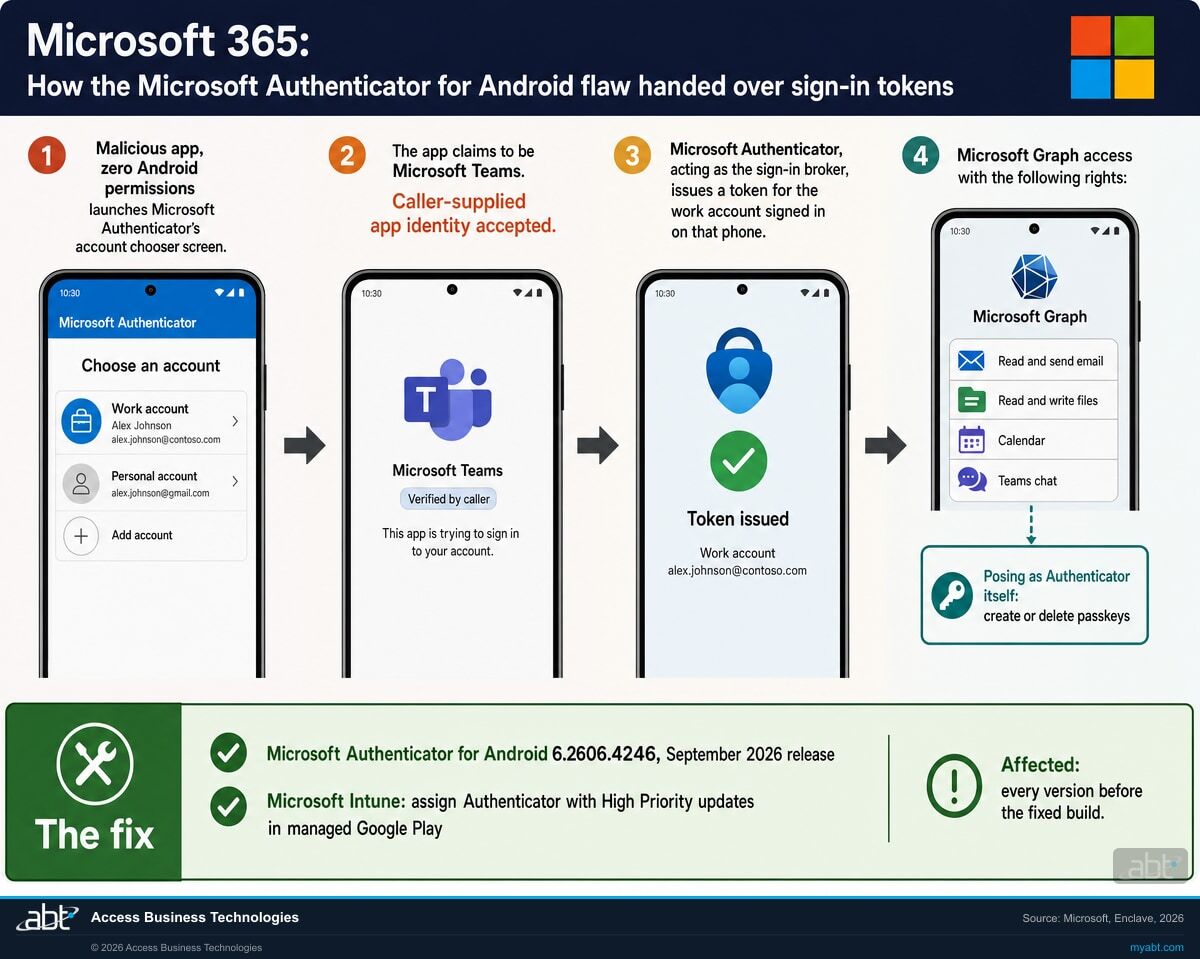Click the Verified by caller badge
This screenshot has height=959, width=1200.
[x=448, y=499]
